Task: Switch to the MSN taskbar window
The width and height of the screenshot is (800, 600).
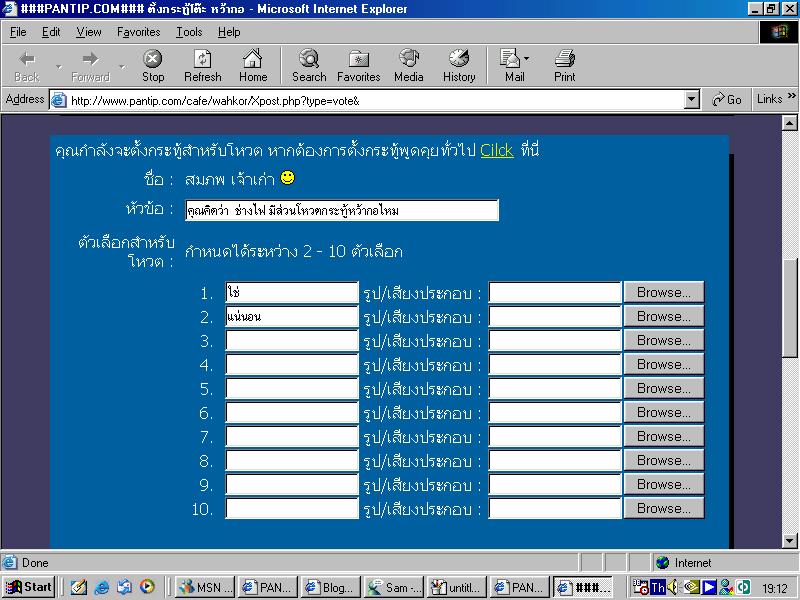Action: (x=206, y=587)
